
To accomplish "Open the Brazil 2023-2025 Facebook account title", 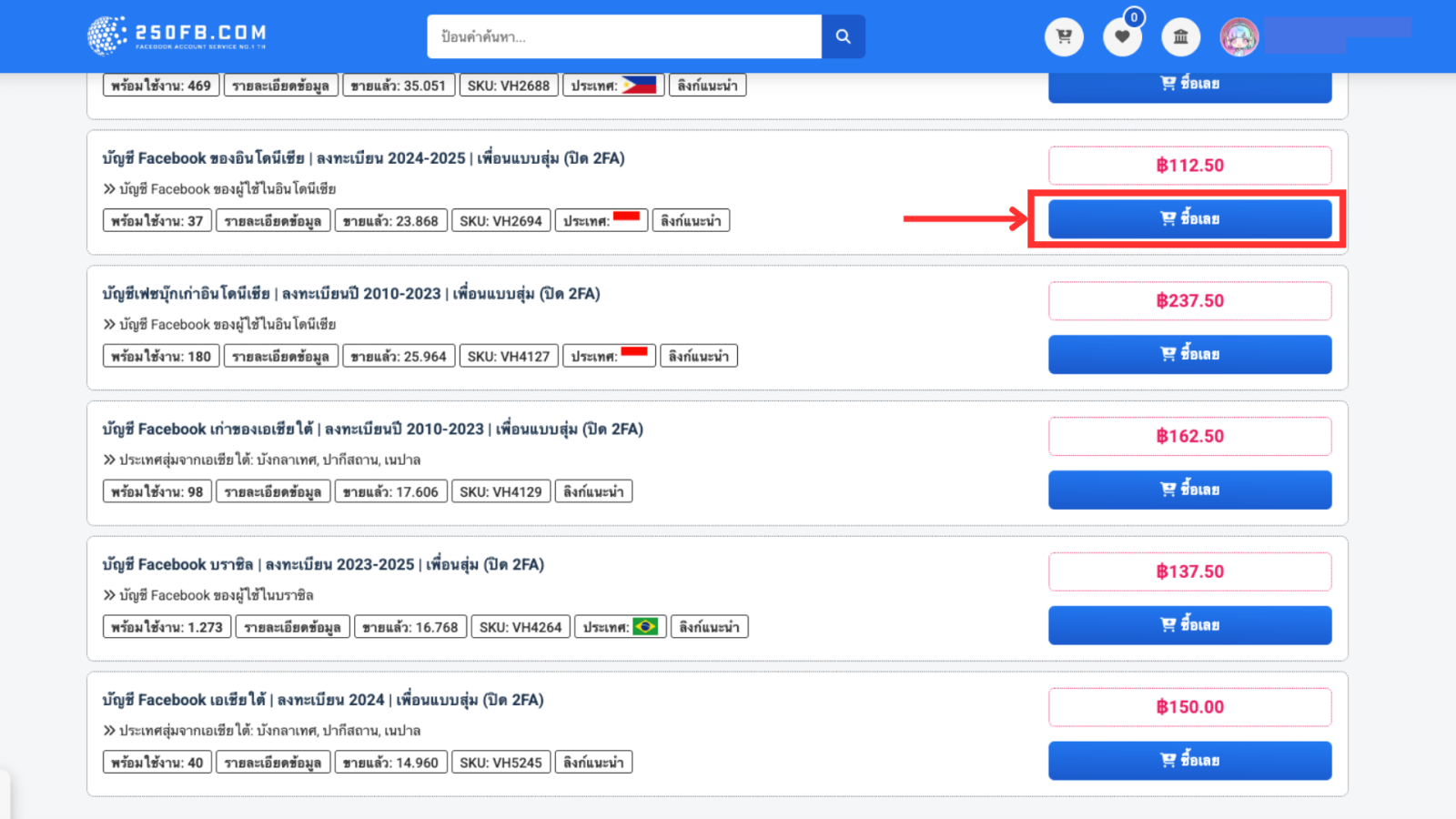I will tap(323, 564).
